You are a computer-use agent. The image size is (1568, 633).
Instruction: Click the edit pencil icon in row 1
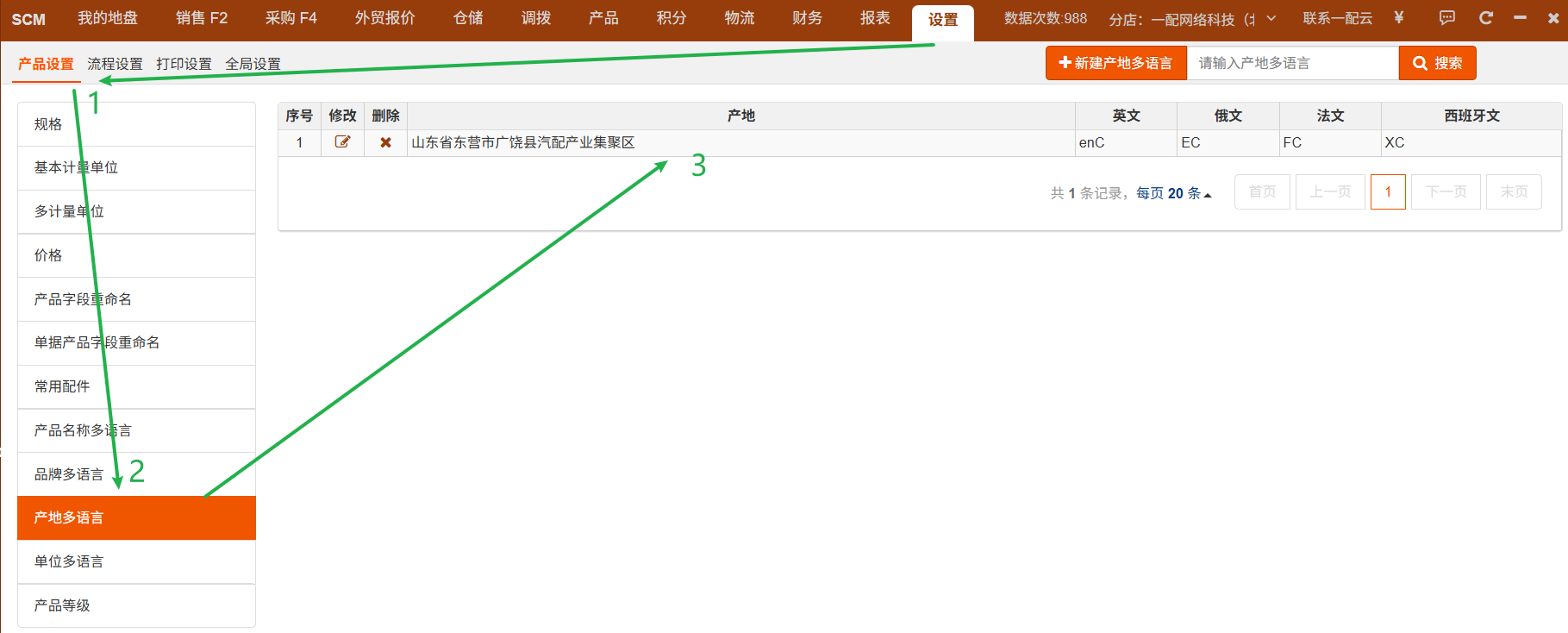coord(342,142)
